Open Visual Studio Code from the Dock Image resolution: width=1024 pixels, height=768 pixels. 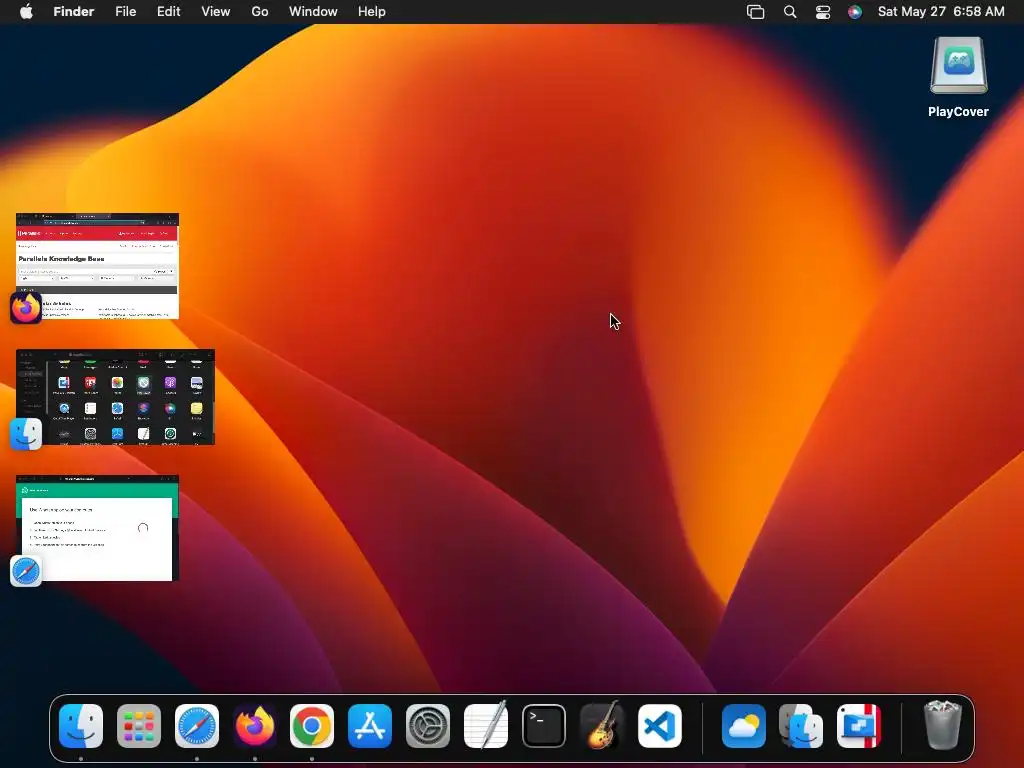coord(660,726)
